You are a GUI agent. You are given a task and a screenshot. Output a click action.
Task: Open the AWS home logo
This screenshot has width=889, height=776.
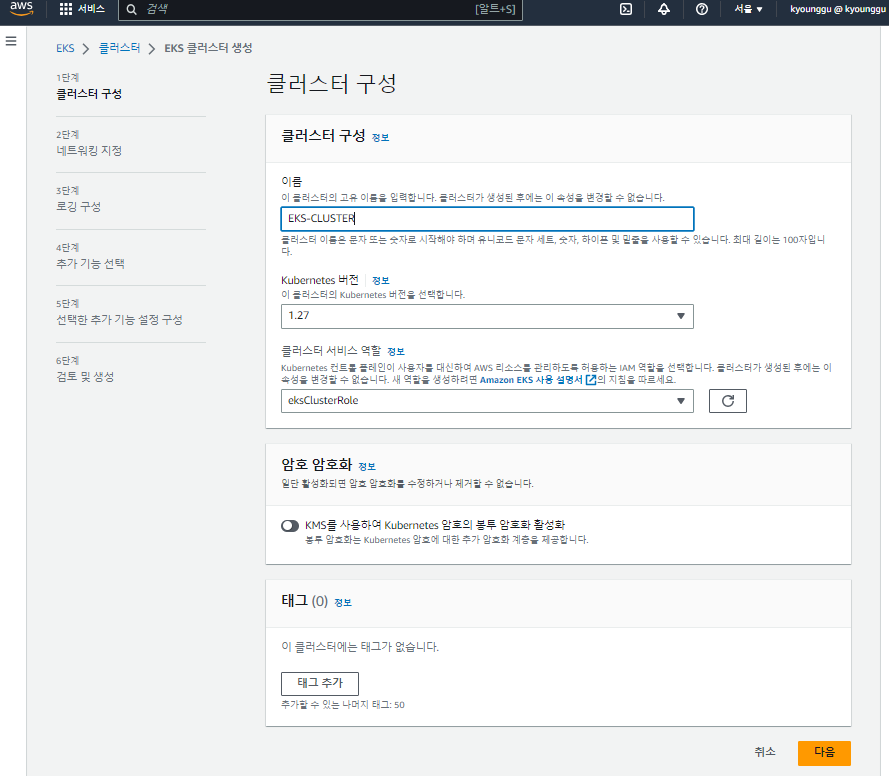22,9
